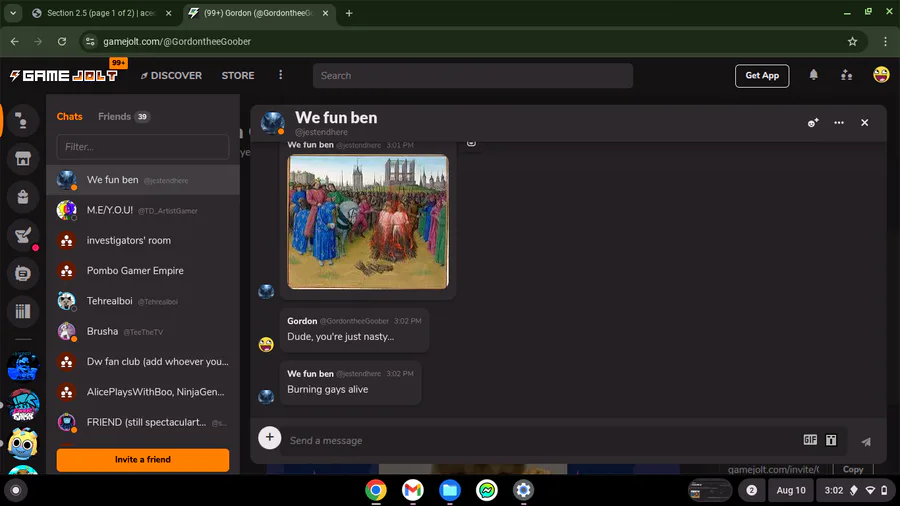This screenshot has width=900, height=506.
Task: View site information icon in address bar
Action: (90, 41)
